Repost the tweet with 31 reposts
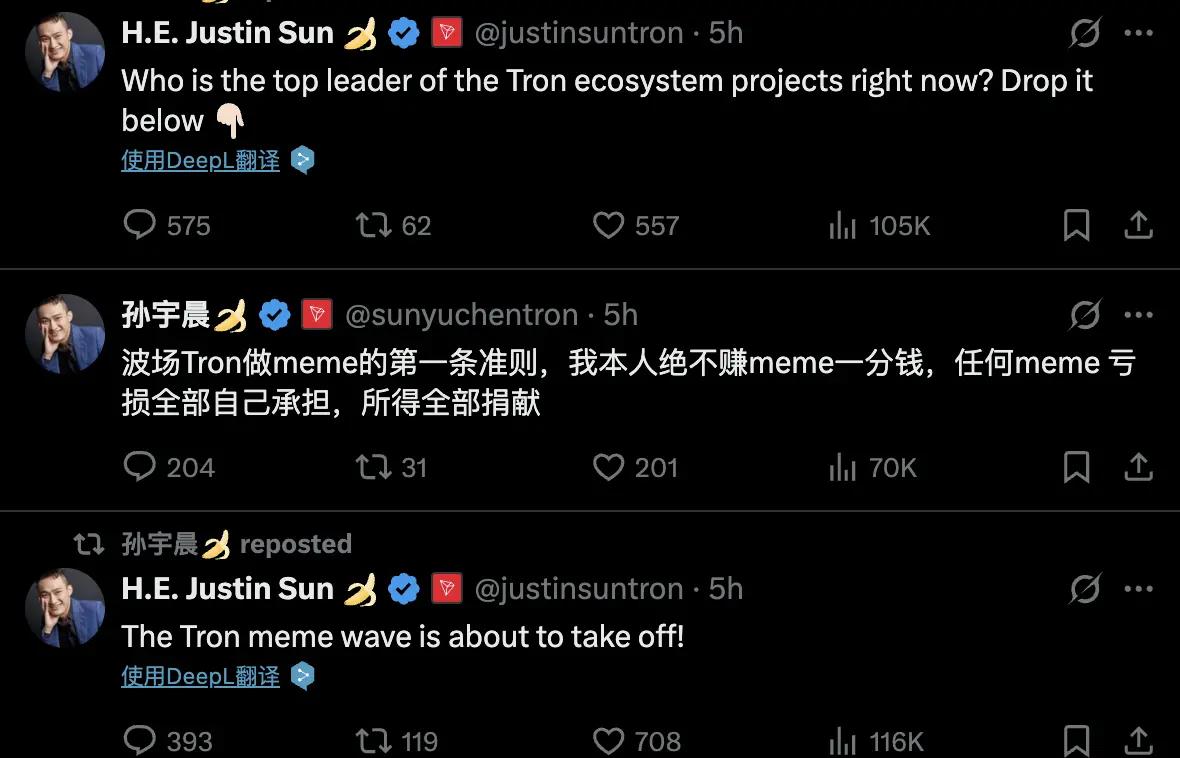1180x758 pixels. (x=374, y=467)
